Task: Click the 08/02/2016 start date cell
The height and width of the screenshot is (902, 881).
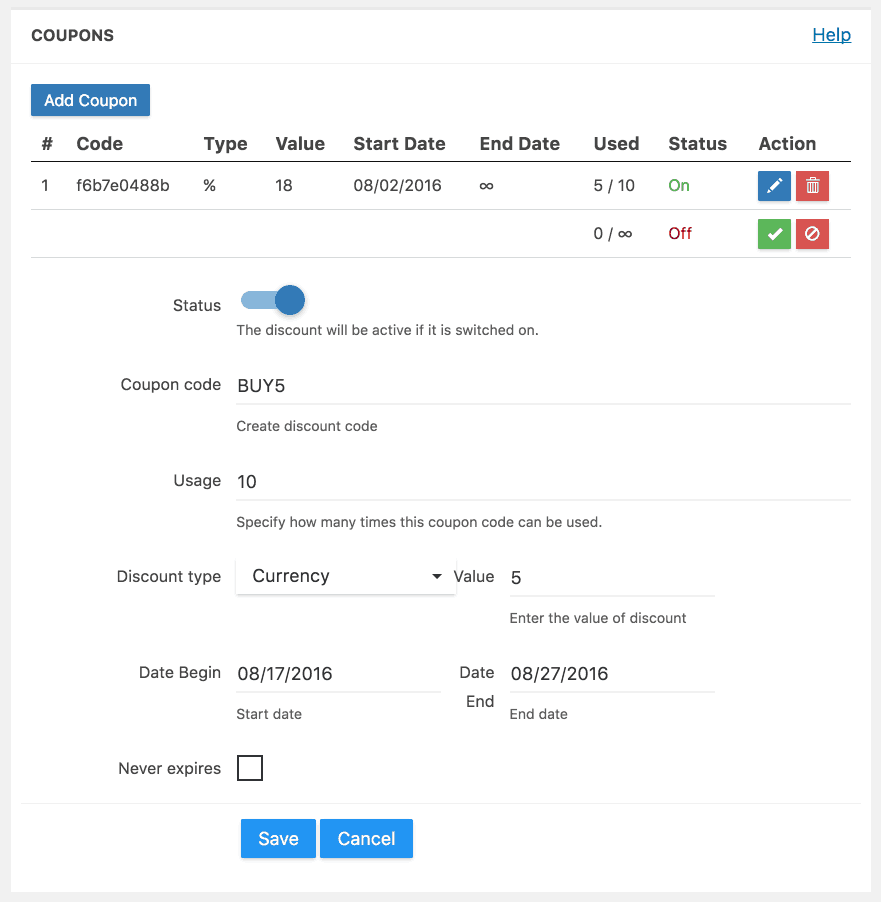Action: click(x=397, y=185)
